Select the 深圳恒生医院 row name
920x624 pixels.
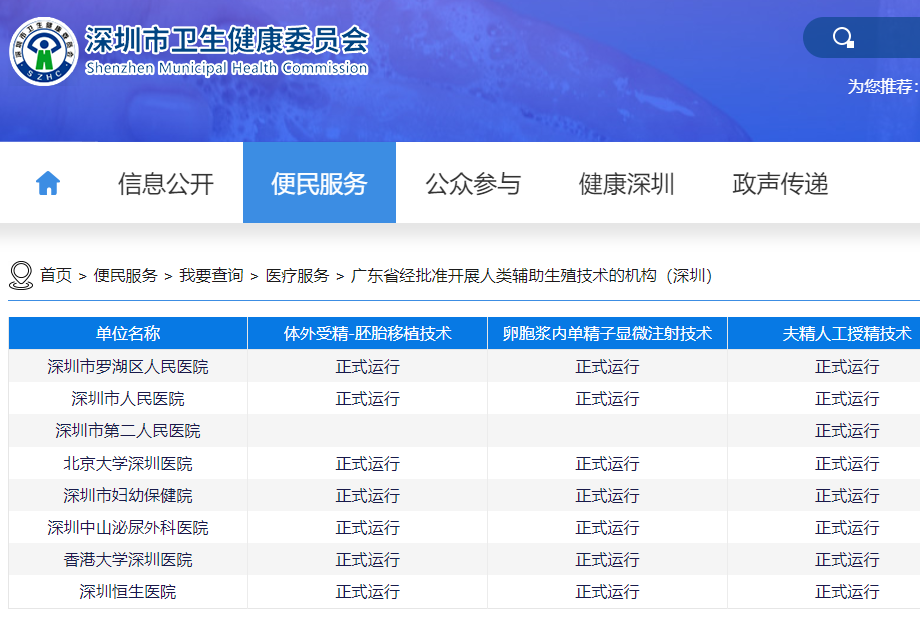128,592
